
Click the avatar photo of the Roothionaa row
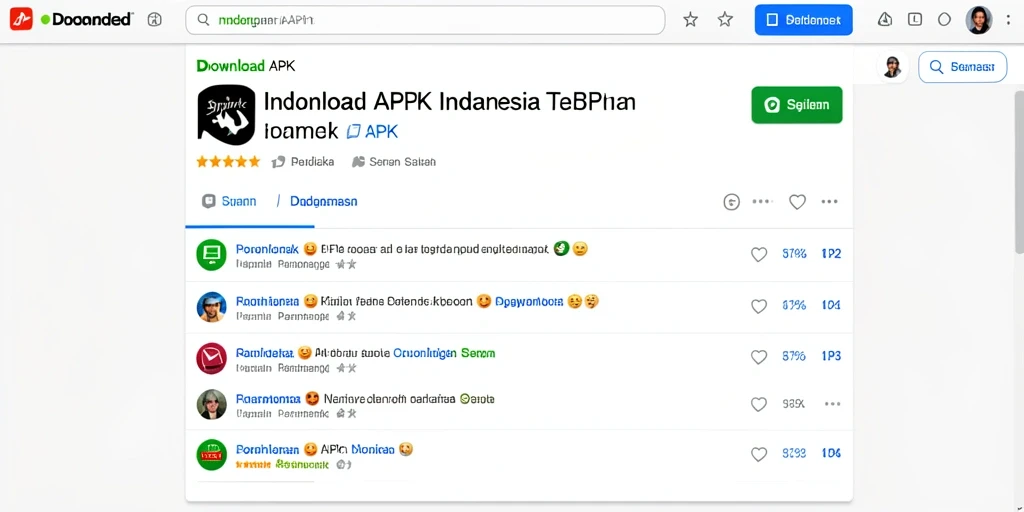(x=211, y=306)
